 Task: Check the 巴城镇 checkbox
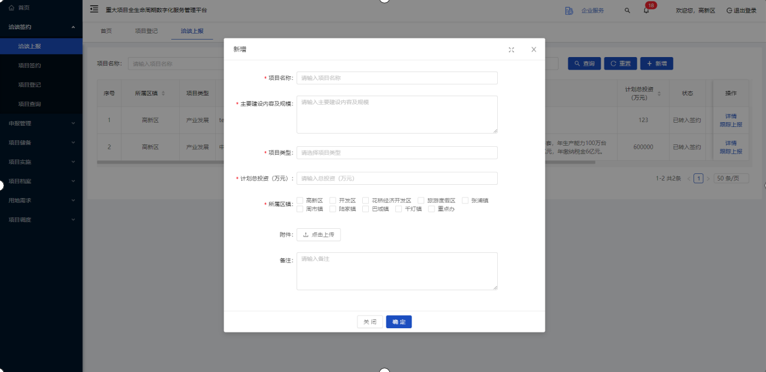(x=365, y=209)
